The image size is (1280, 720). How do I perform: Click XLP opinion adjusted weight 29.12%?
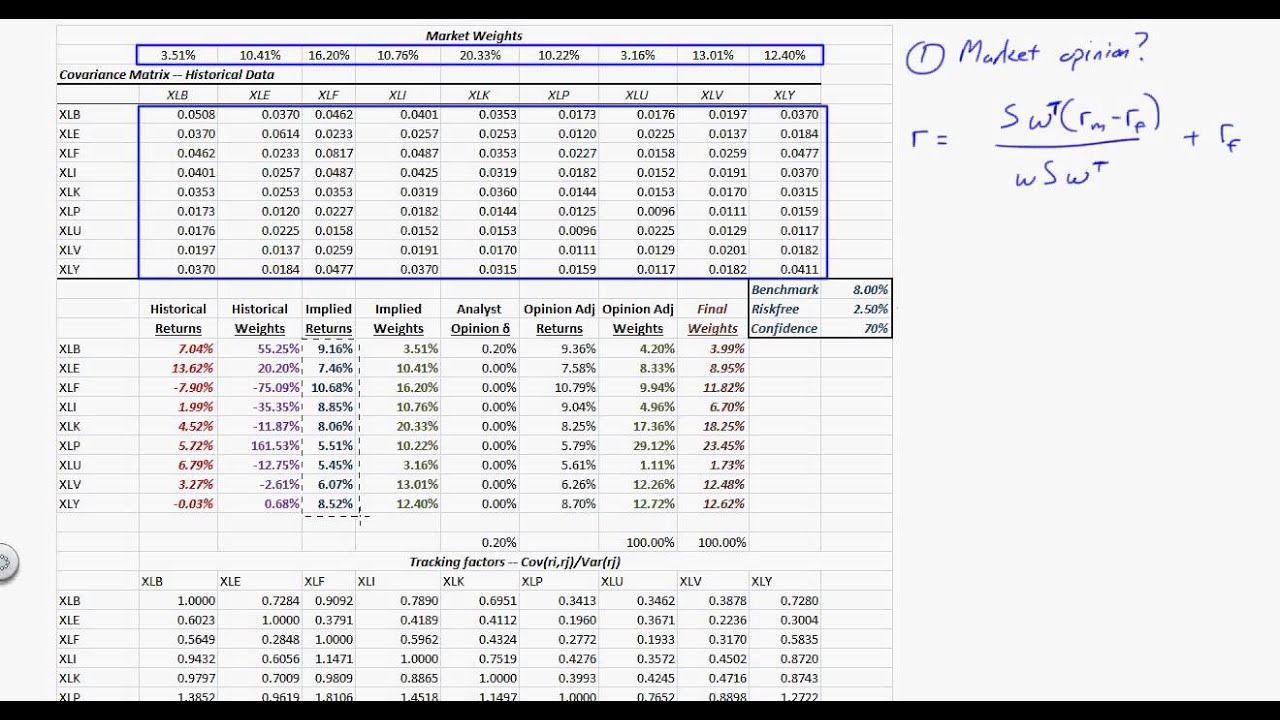(x=653, y=445)
